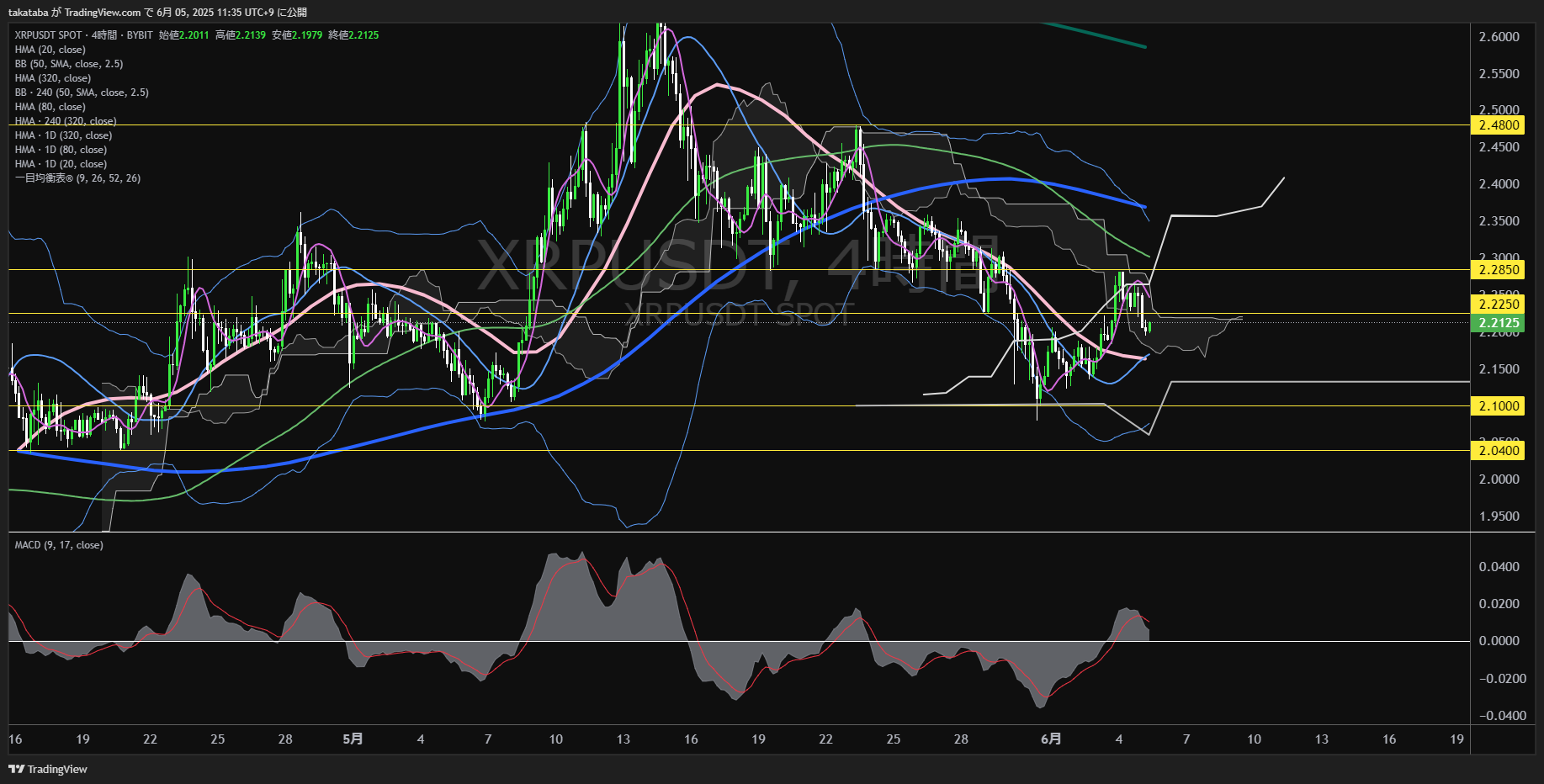Click the yellow 2.4800 price line label
This screenshot has width=1544, height=784.
pos(1499,125)
